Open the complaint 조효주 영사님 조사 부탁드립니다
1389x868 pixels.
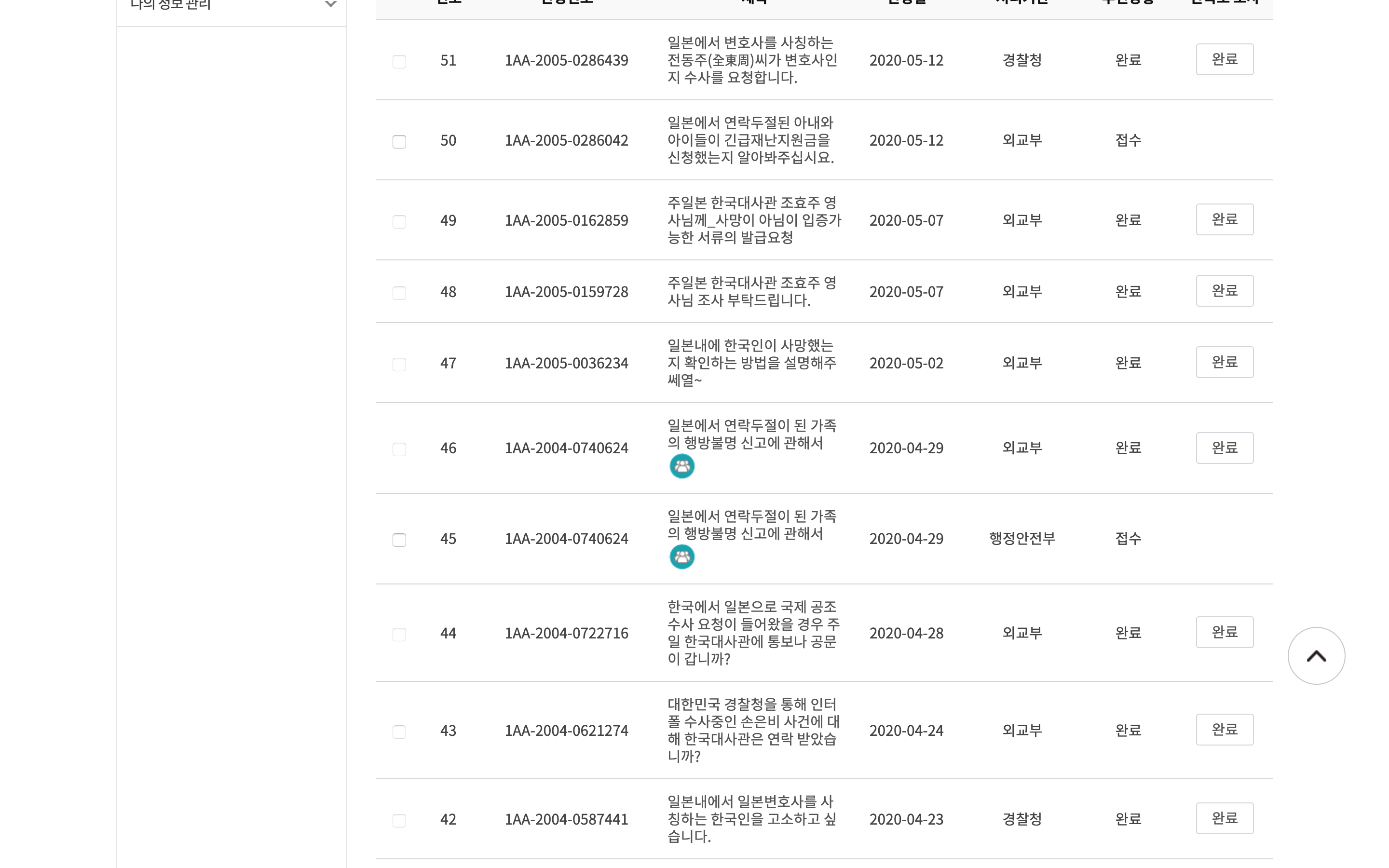pyautogui.click(x=752, y=292)
